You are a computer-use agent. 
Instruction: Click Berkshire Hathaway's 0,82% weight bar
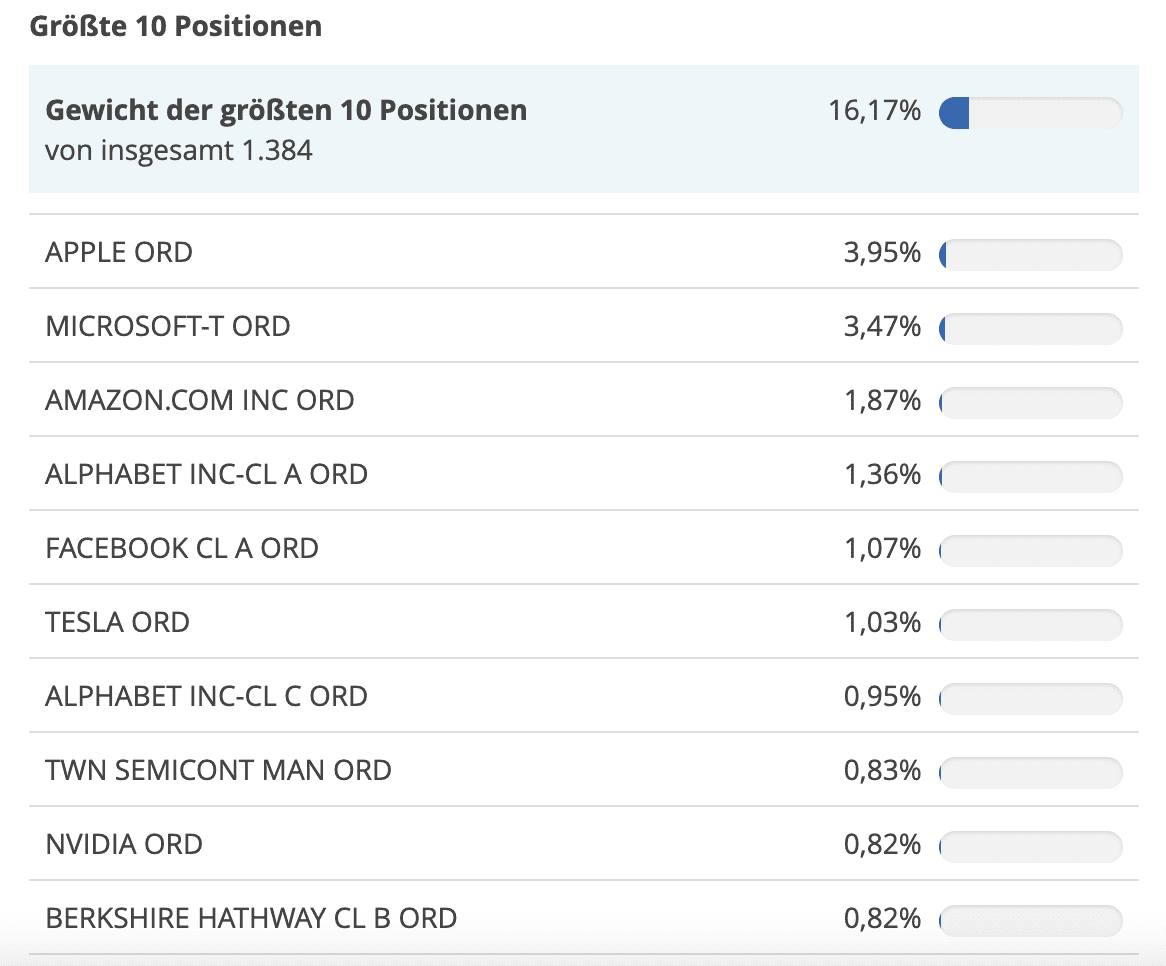(1030, 921)
